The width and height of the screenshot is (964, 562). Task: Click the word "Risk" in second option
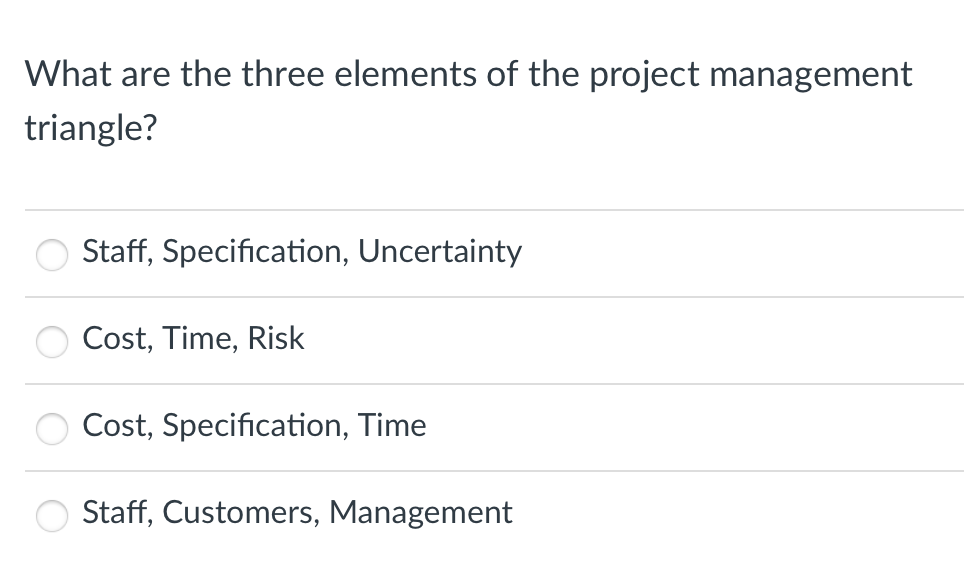click(275, 338)
